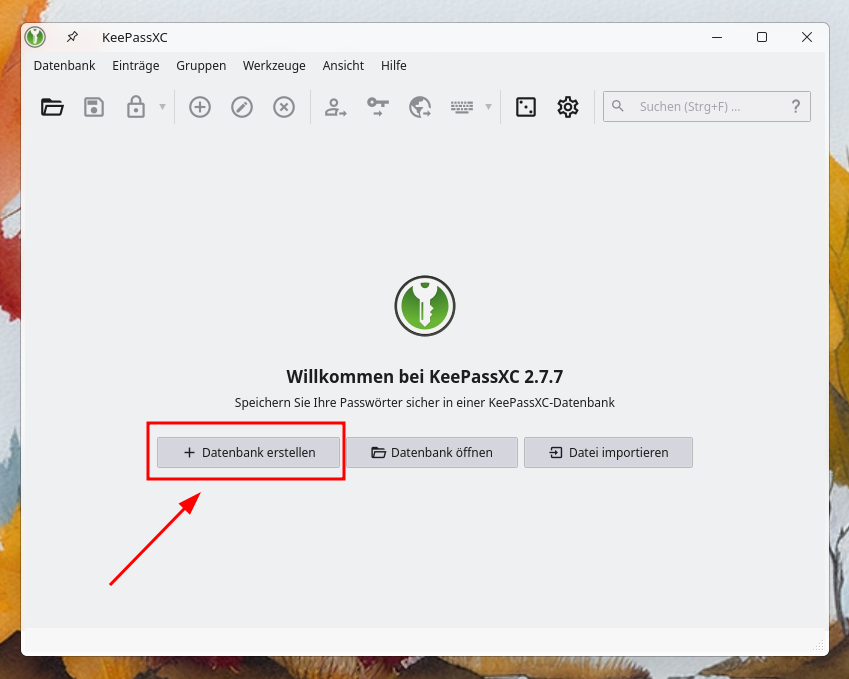Click the Datei importieren button

[608, 452]
